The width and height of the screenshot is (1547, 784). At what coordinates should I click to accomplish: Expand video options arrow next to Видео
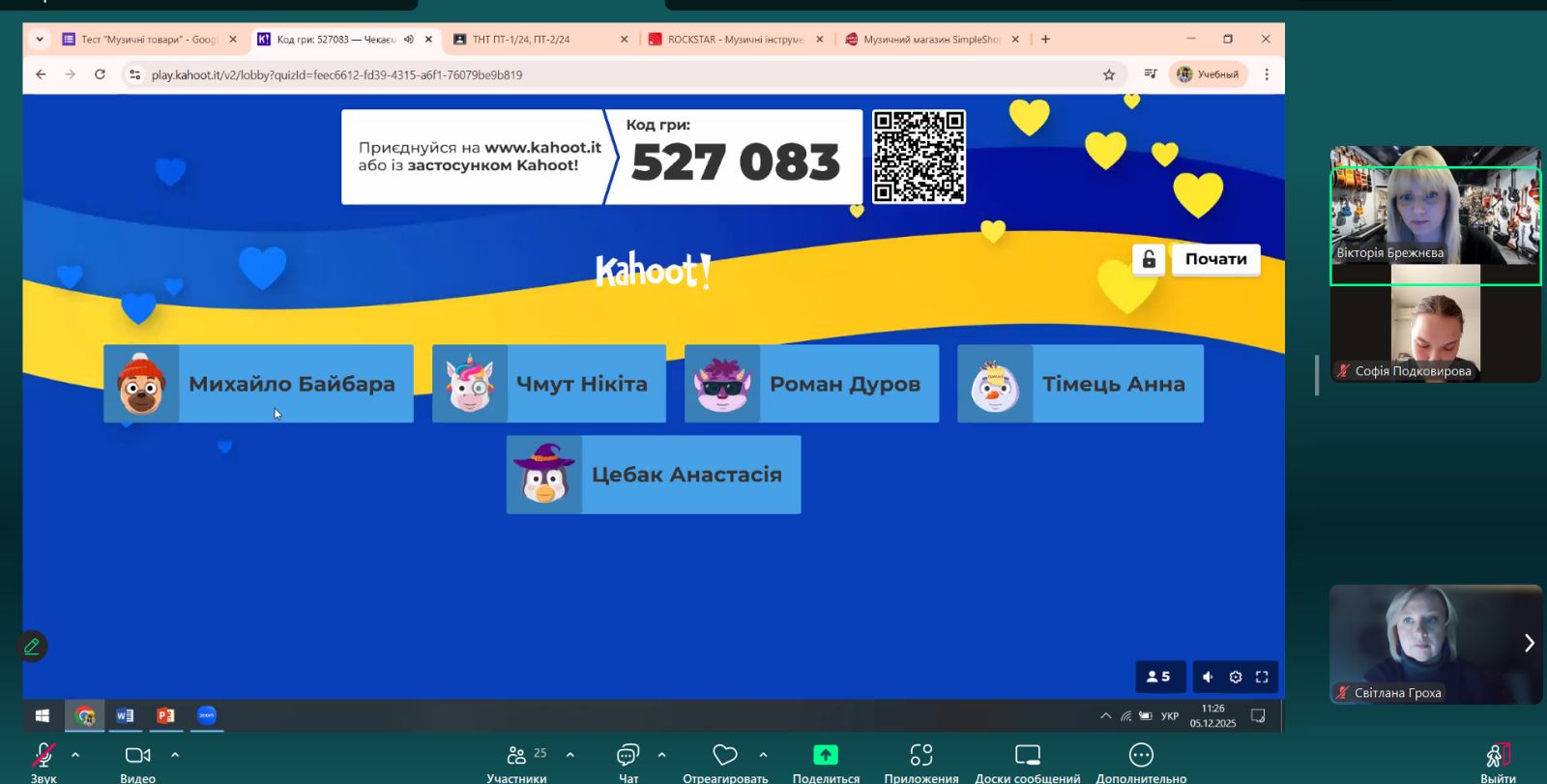click(175, 755)
